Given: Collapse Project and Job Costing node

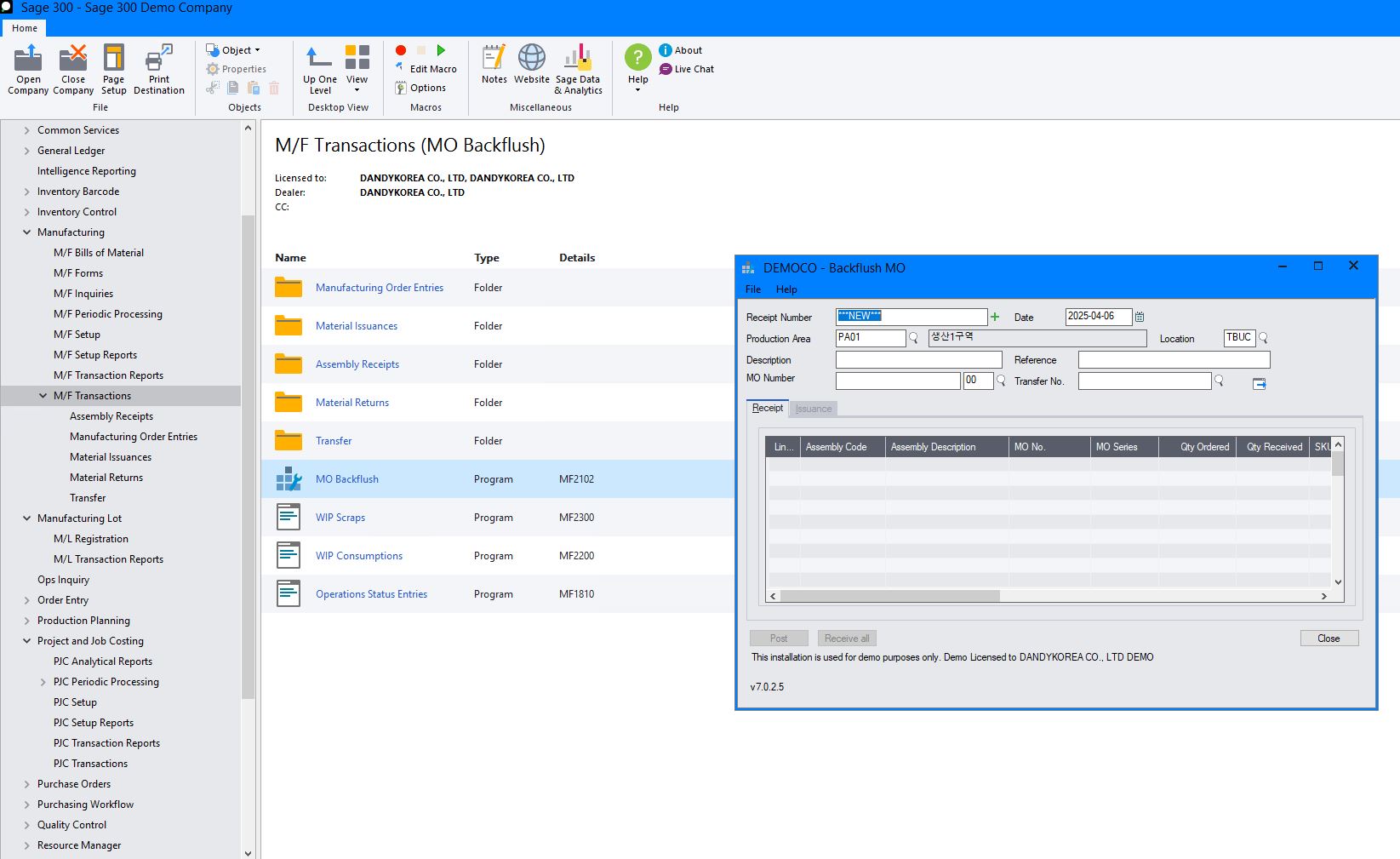Looking at the screenshot, I should (26, 641).
